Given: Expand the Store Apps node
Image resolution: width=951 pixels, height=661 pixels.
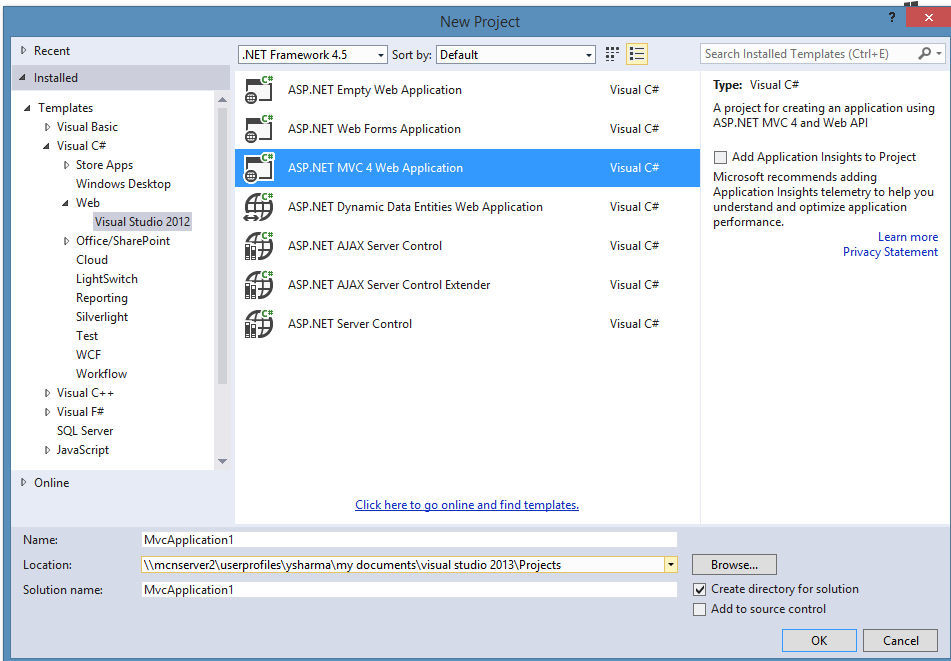Looking at the screenshot, I should (66, 165).
